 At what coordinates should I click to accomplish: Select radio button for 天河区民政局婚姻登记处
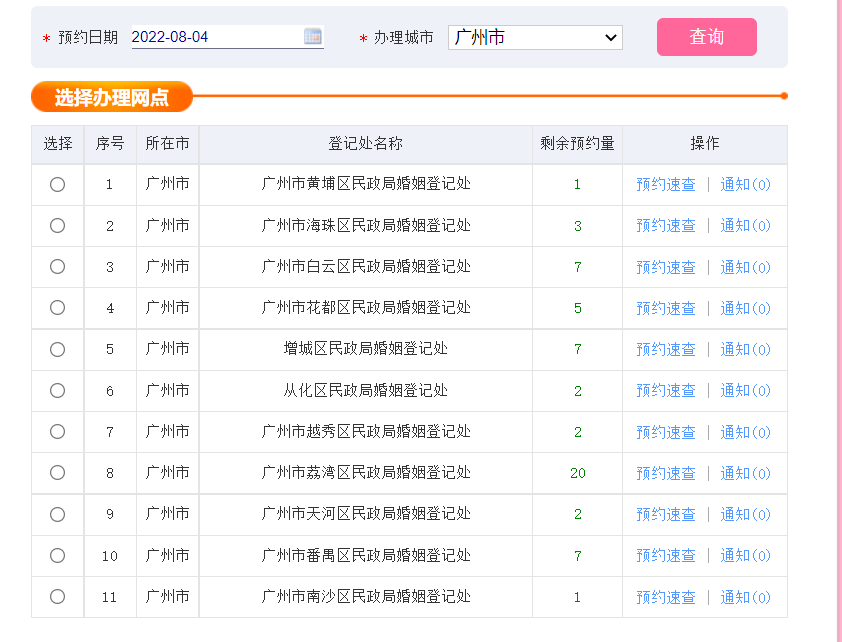coord(57,514)
